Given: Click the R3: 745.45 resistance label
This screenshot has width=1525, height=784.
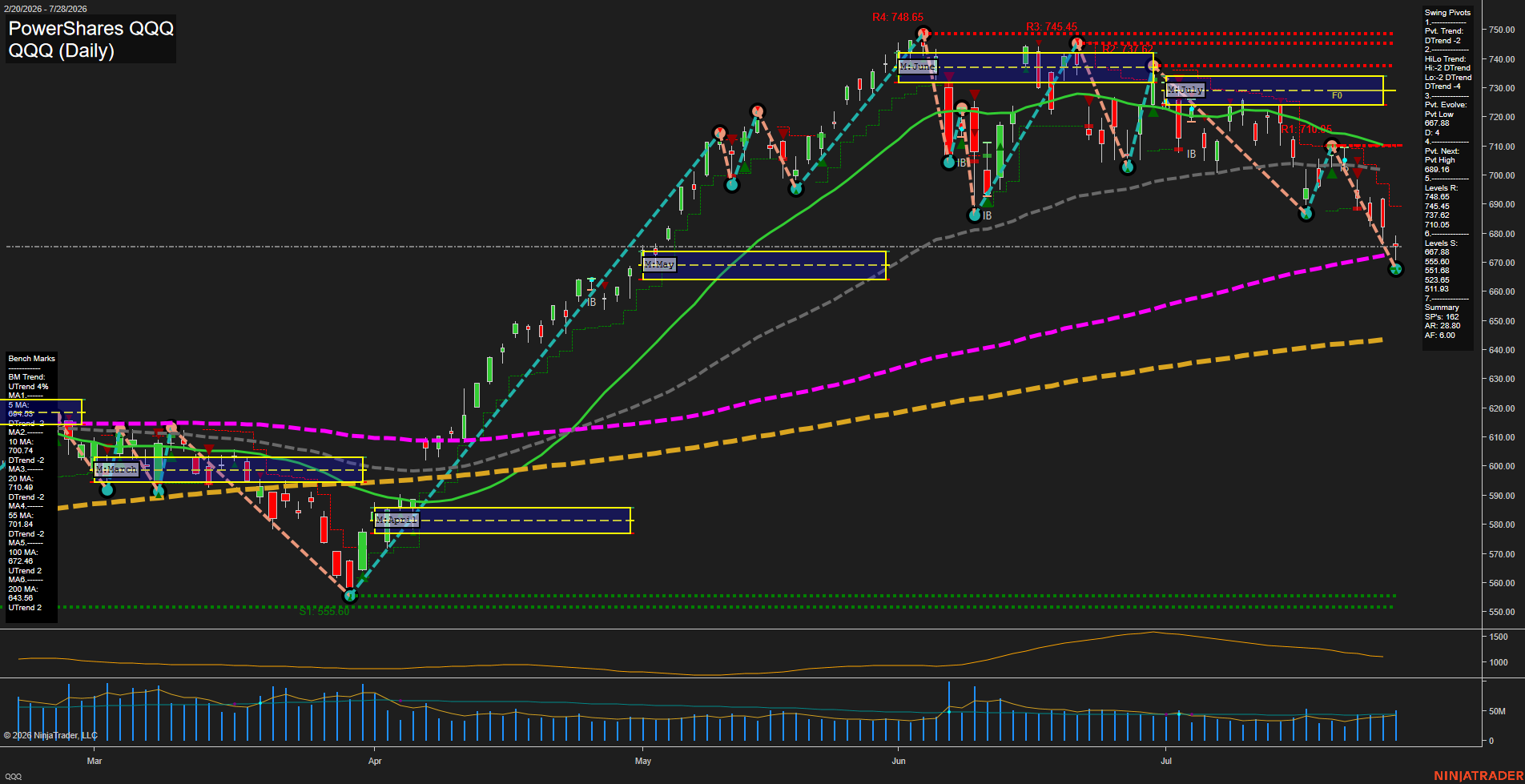Looking at the screenshot, I should (1052, 27).
